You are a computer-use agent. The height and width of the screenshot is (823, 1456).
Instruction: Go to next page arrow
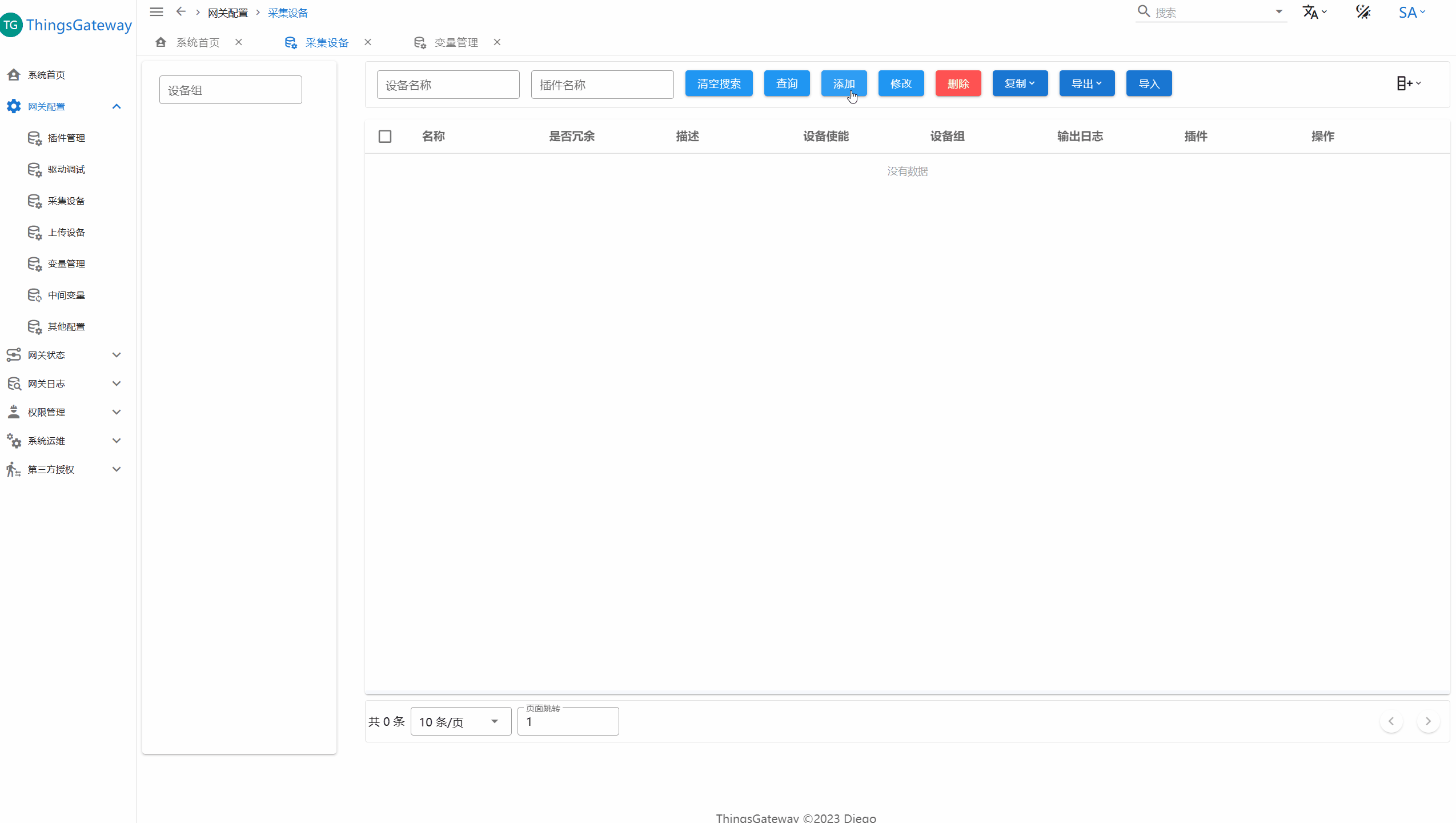click(1427, 721)
